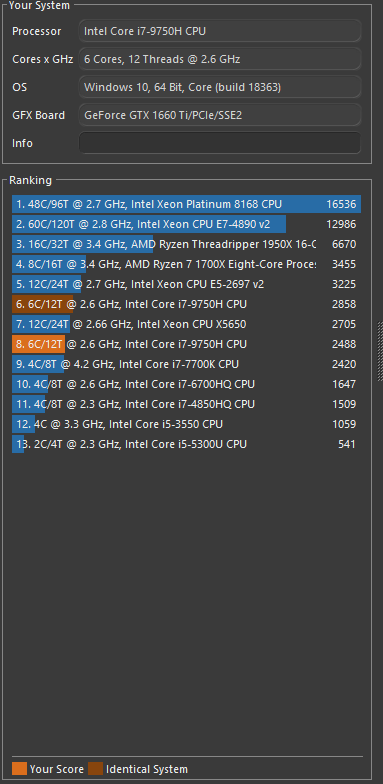Click the brown Identical System legend swatch
383x784 pixels.
click(x=96, y=769)
